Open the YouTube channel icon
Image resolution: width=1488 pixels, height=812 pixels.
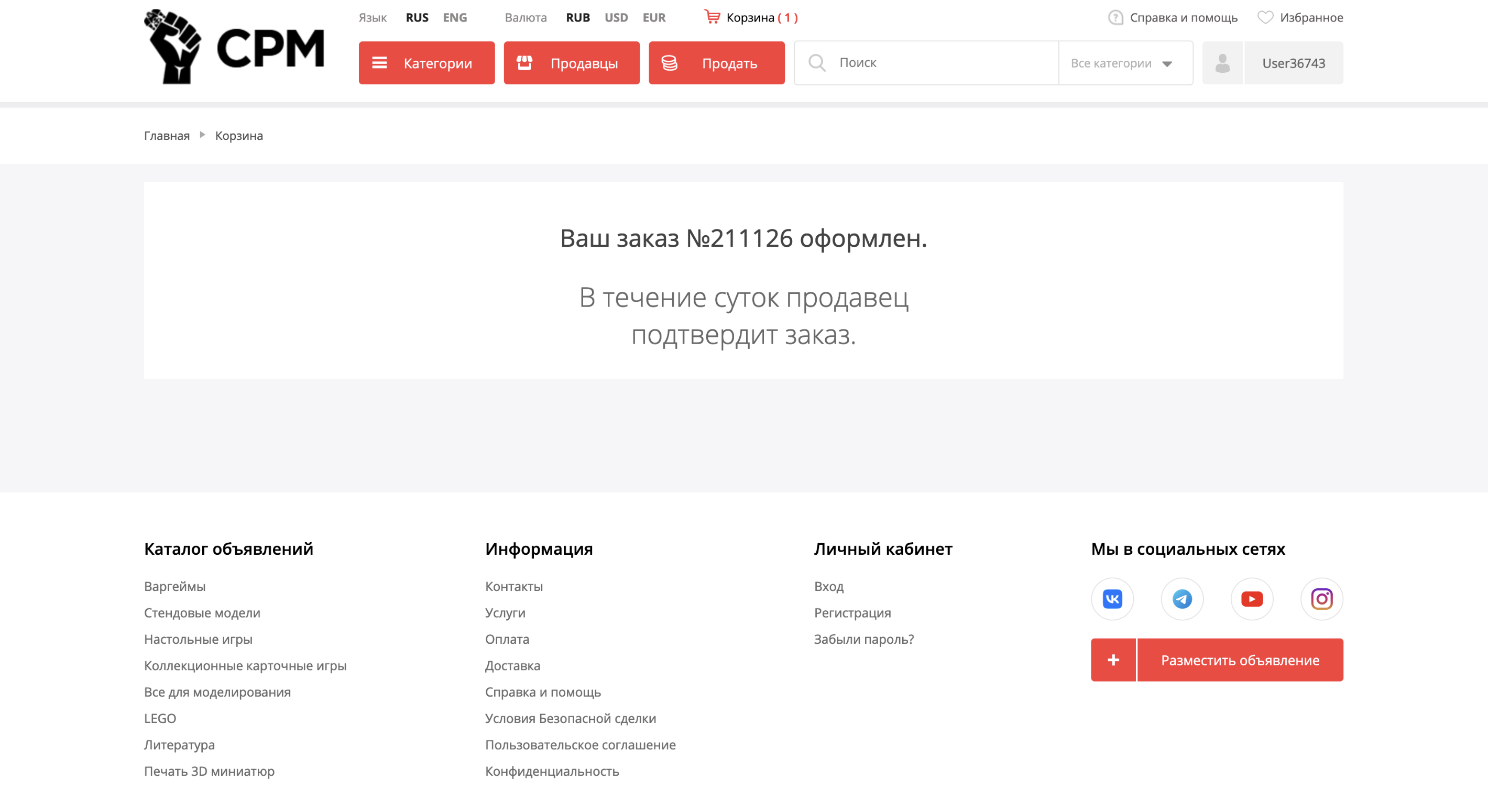tap(1252, 599)
